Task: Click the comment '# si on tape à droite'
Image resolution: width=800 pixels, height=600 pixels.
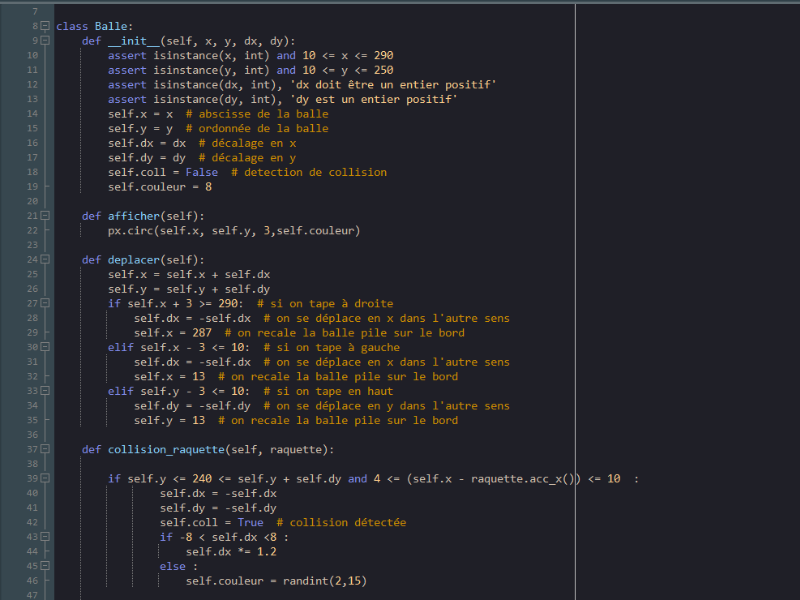Action: (325, 304)
